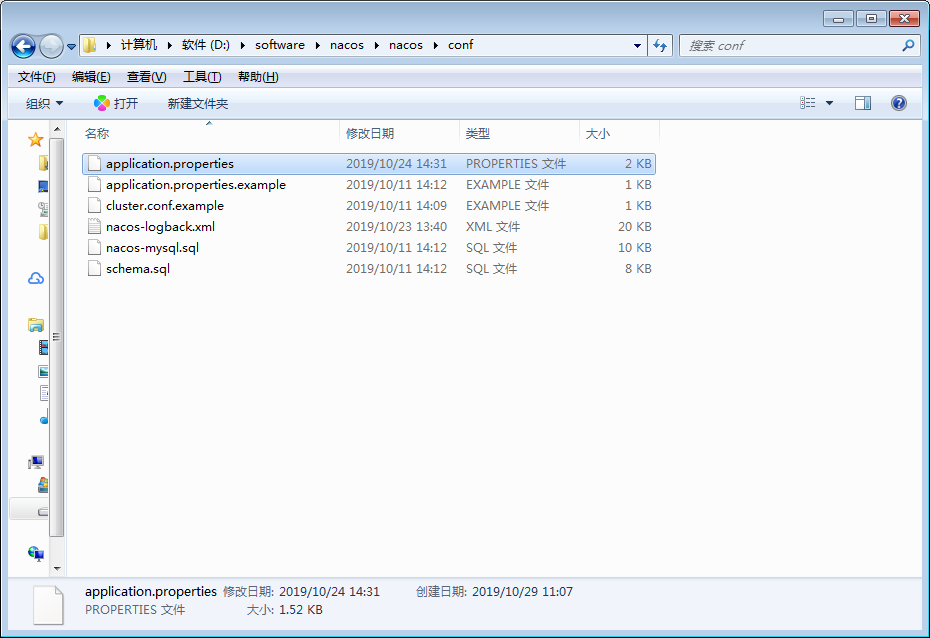
Task: Expand the arrow between nacos and nacos
Action: coord(376,45)
